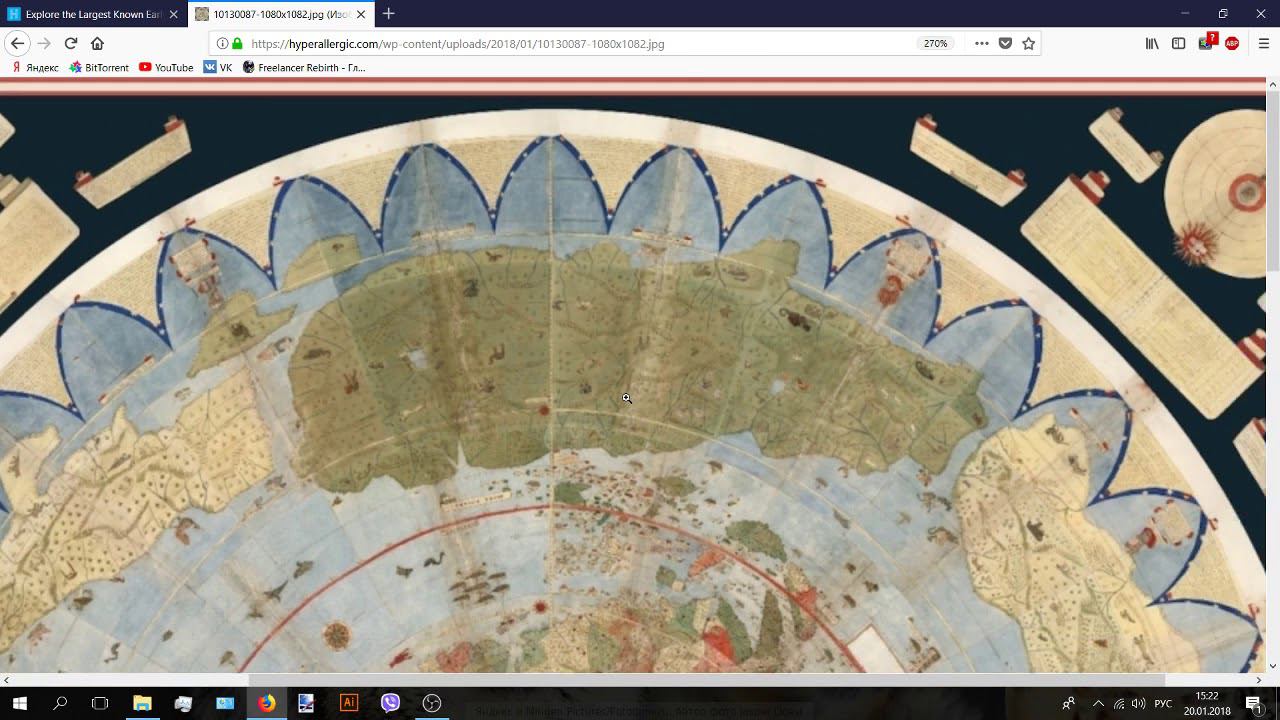Open File Explorer from the taskbar
This screenshot has height=720, width=1280.
point(142,703)
